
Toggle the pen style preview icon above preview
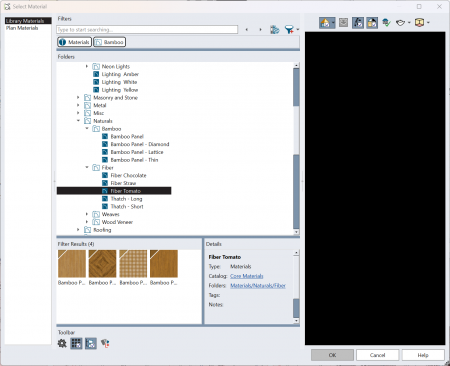(x=358, y=23)
